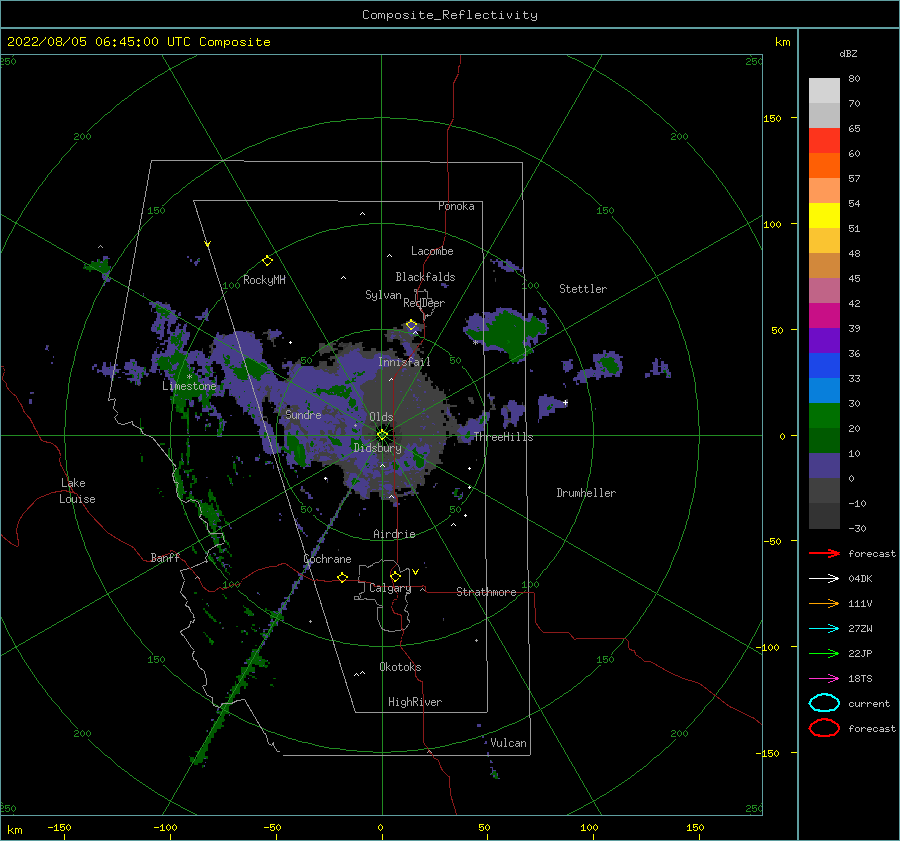Click the Limestone label
The width and height of the screenshot is (900, 841).
[189, 386]
